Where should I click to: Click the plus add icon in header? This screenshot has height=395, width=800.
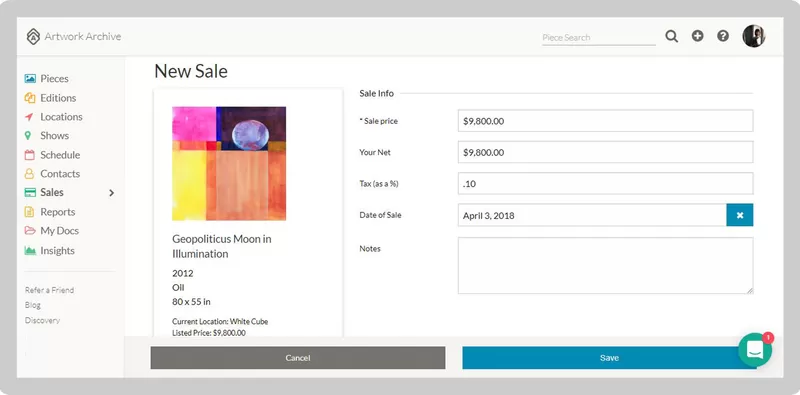(697, 36)
